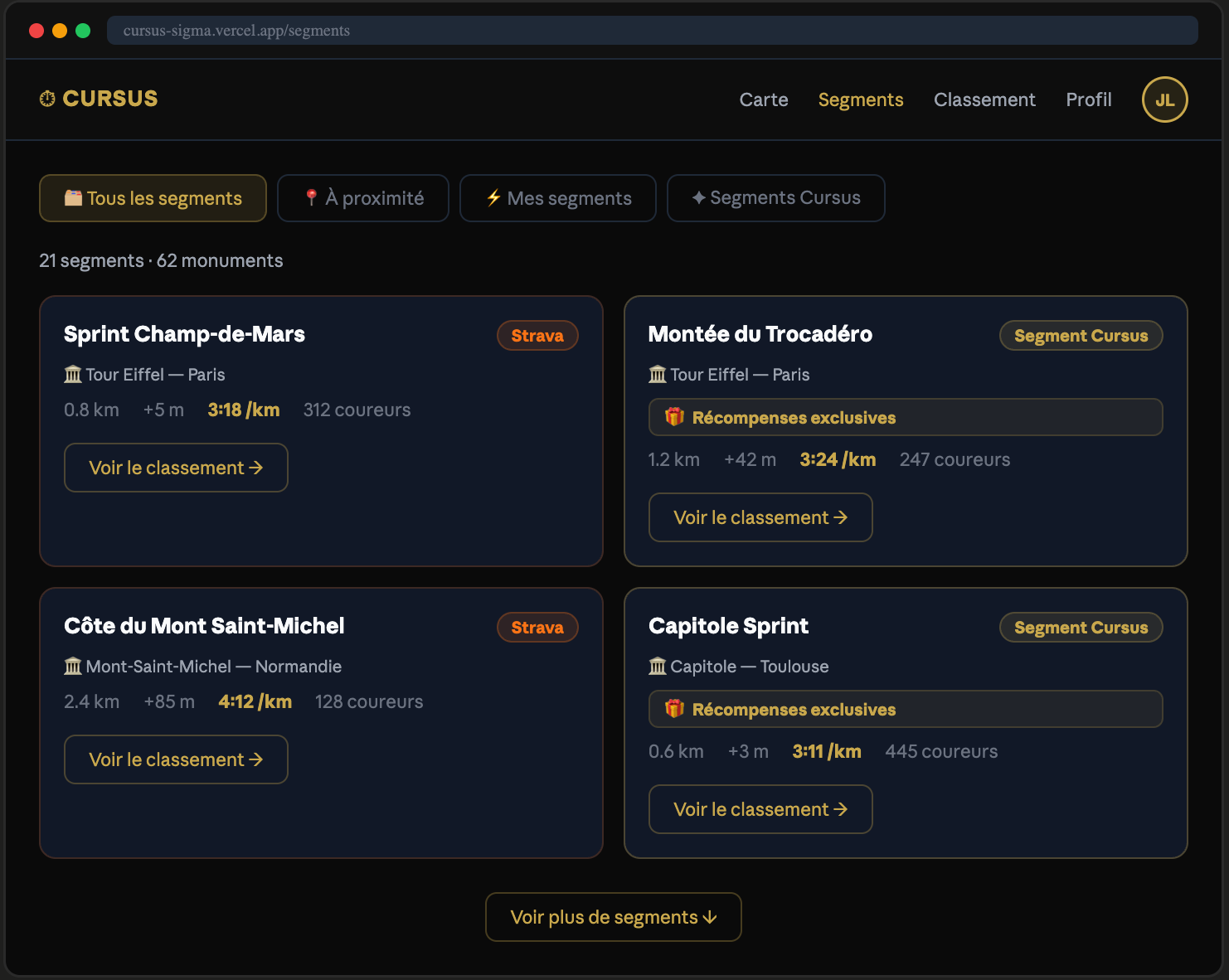View classement for Côte du Mont Saint-Michel

176,759
